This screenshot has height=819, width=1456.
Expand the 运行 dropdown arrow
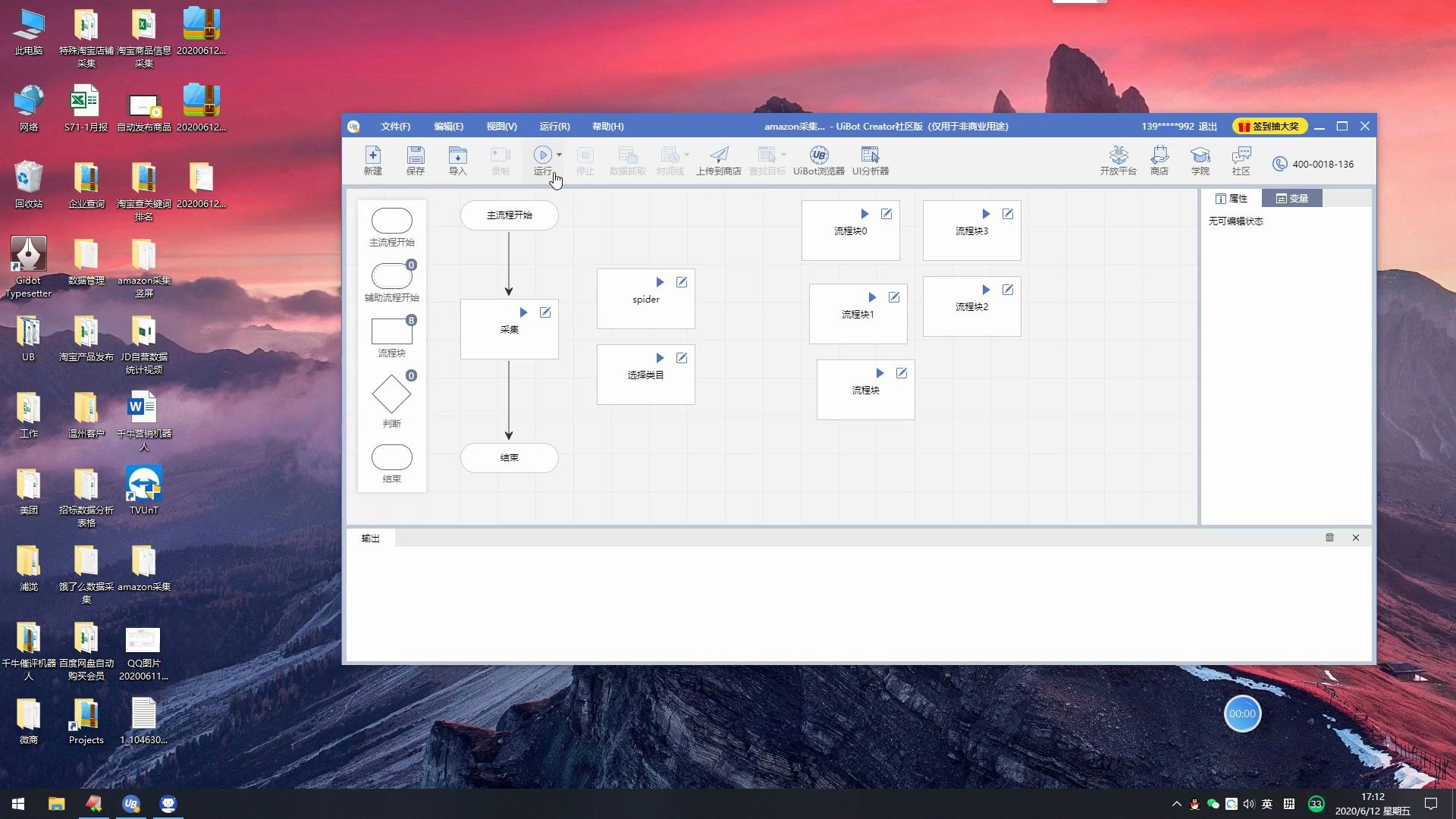pyautogui.click(x=560, y=155)
